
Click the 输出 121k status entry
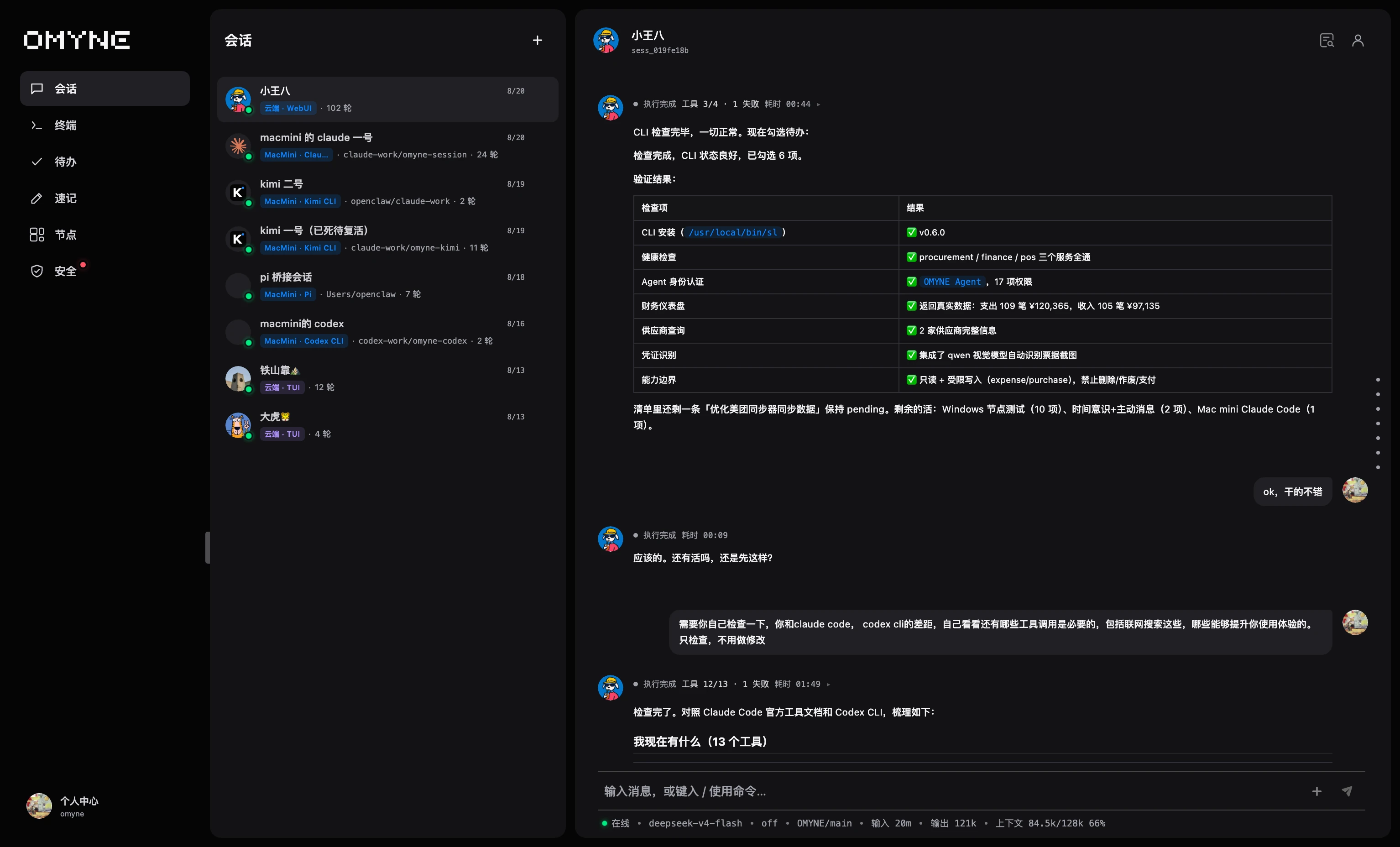point(953,823)
